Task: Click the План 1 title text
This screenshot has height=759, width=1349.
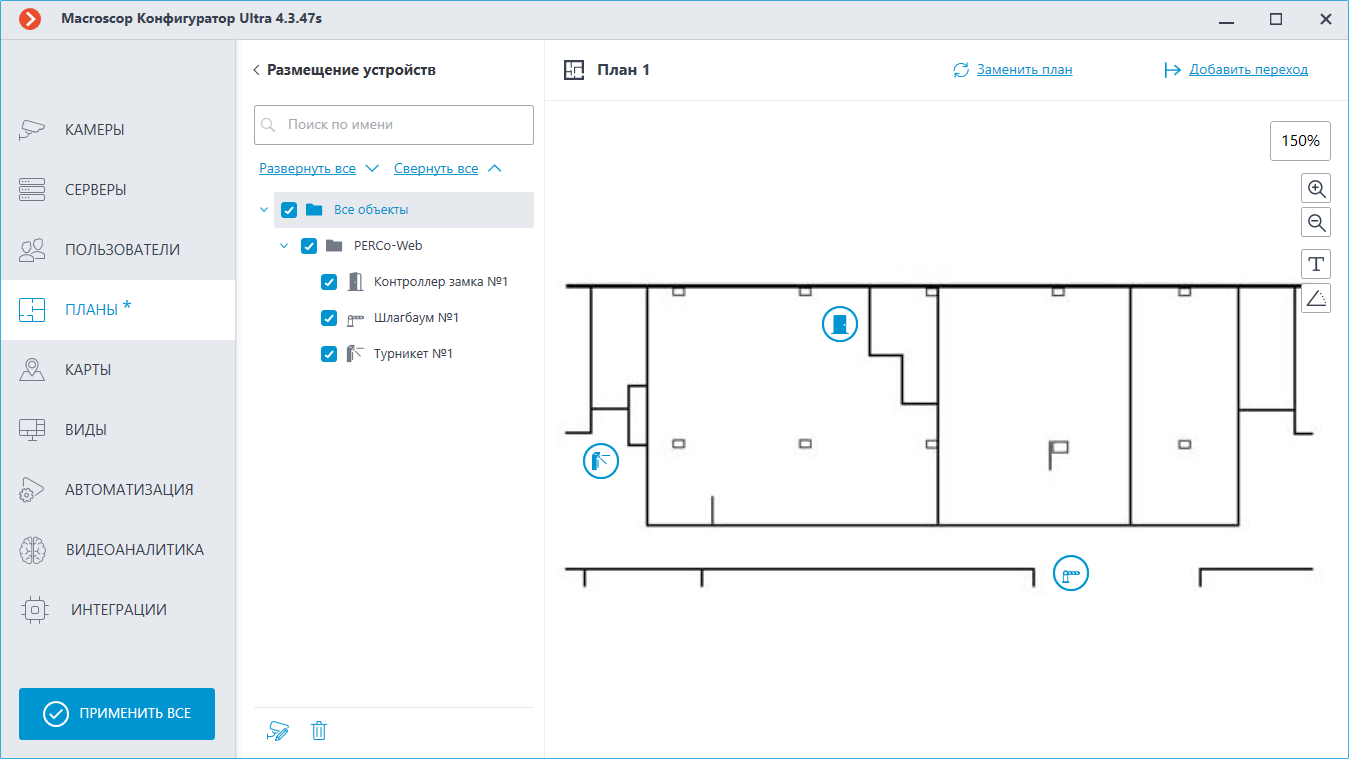Action: [623, 70]
